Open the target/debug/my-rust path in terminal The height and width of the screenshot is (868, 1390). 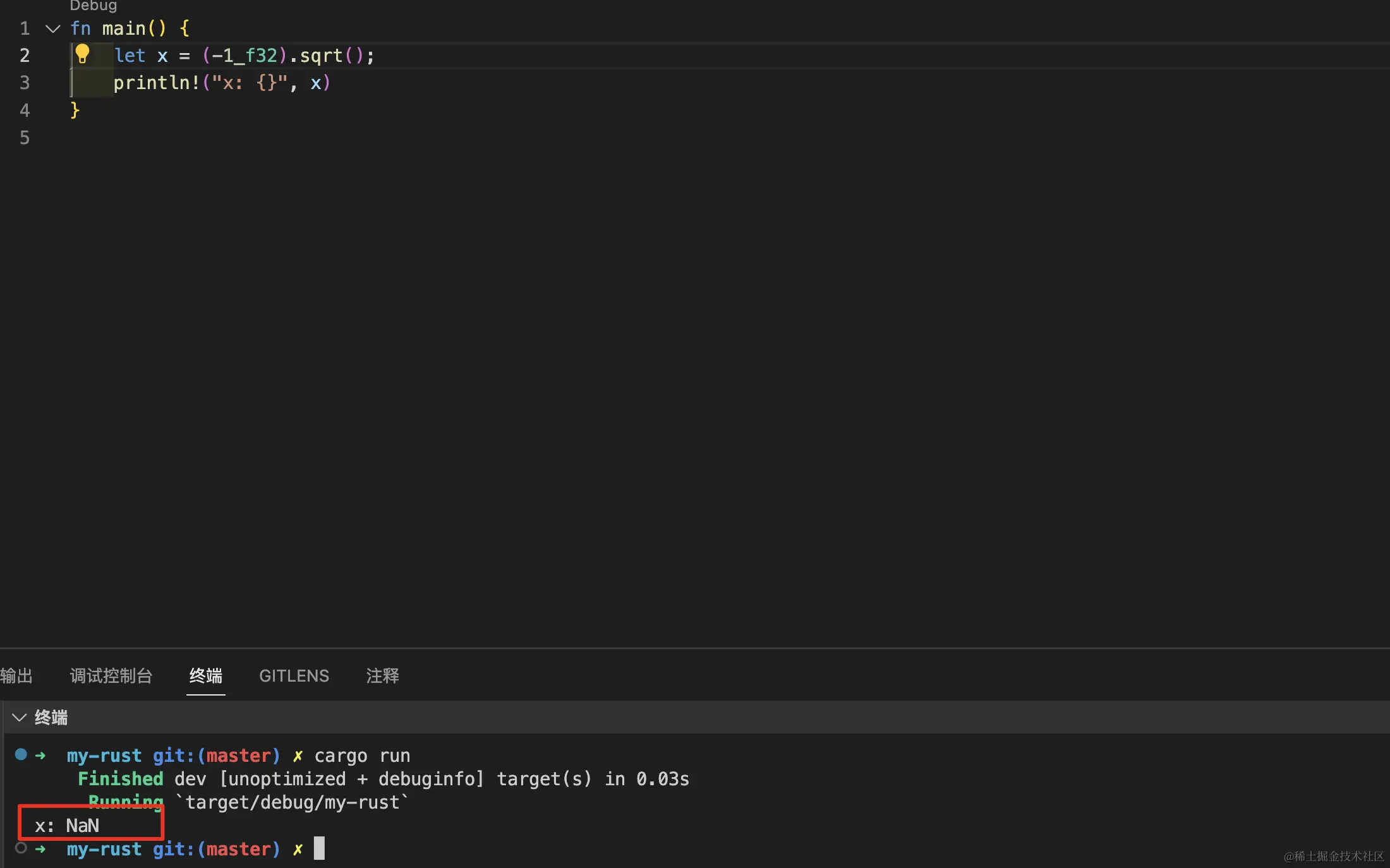tap(292, 802)
